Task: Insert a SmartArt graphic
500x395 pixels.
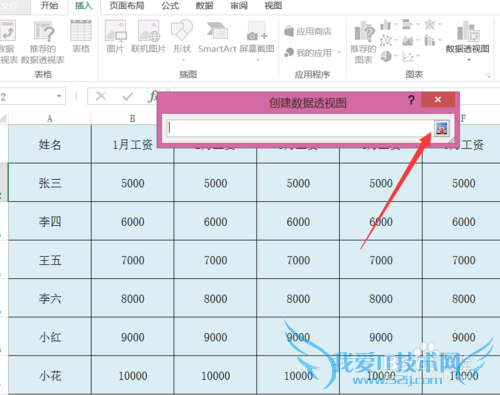Action: (x=217, y=37)
